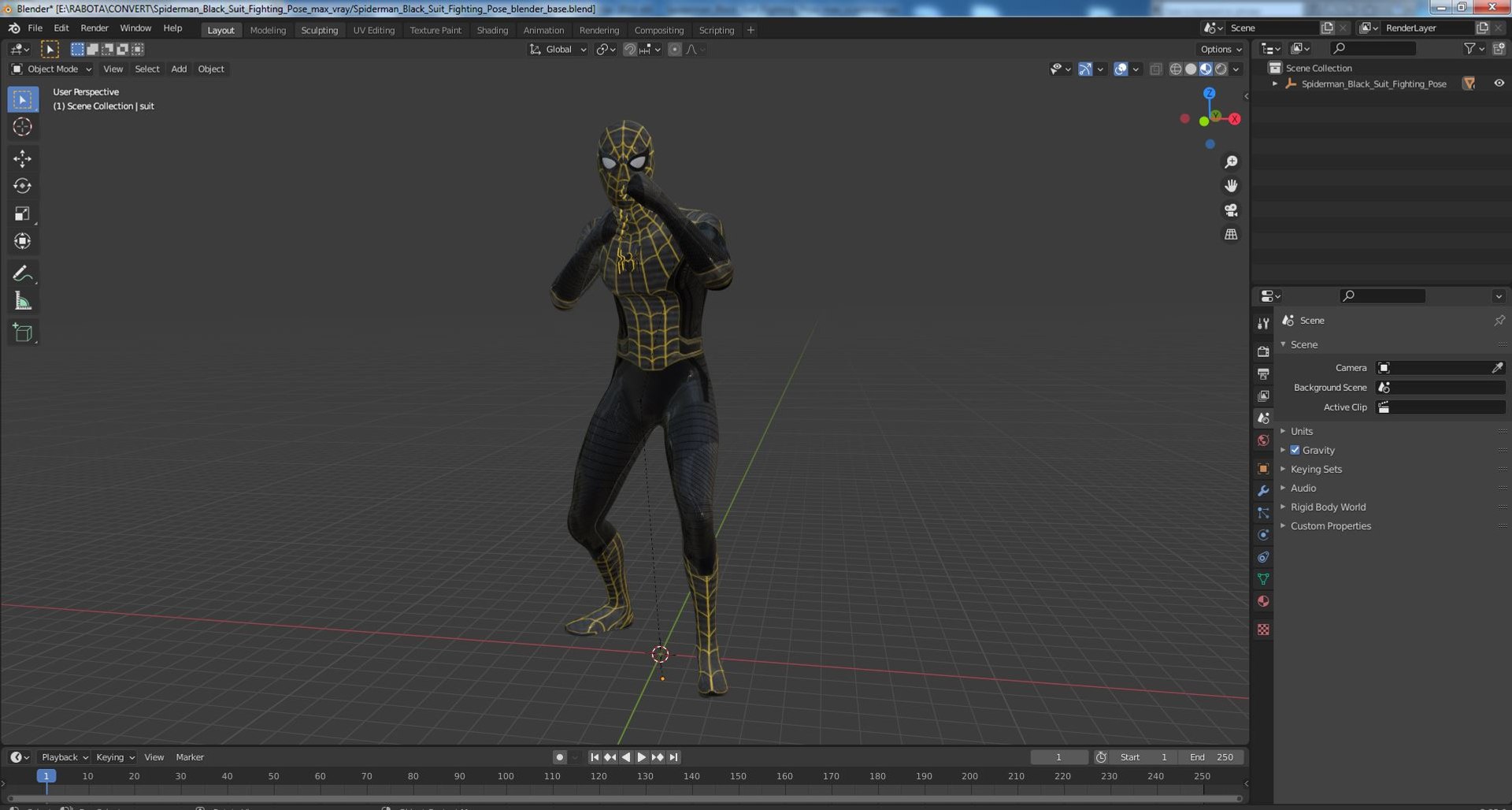Screen dimensions: 1512x810
Task: Hide Spiderman_Black_Suit_Fighting_Pose collection with eye icon
Action: 1499,84
